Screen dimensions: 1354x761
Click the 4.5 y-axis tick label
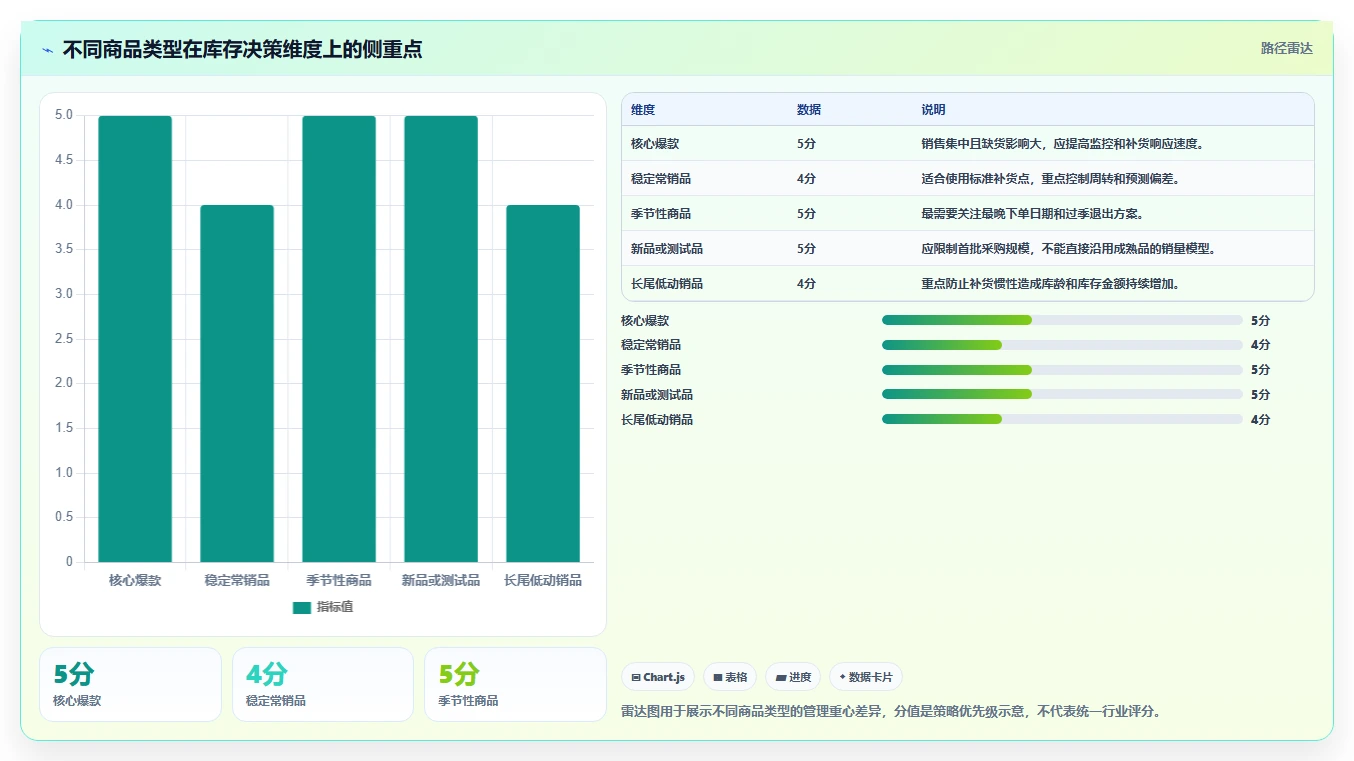pos(63,160)
